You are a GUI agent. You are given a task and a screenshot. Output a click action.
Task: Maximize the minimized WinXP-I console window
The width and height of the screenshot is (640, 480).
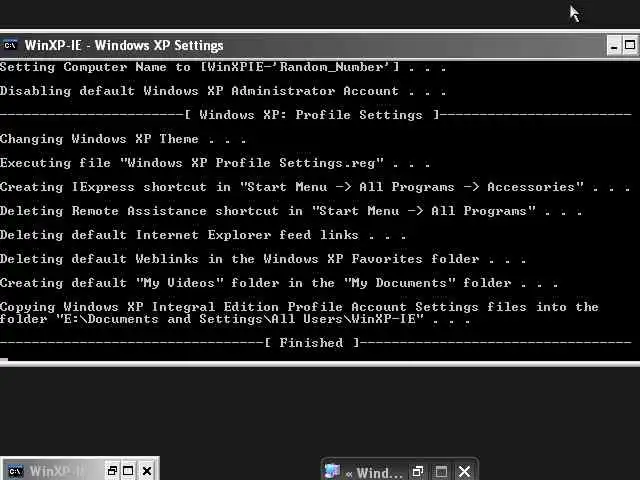coord(128,471)
